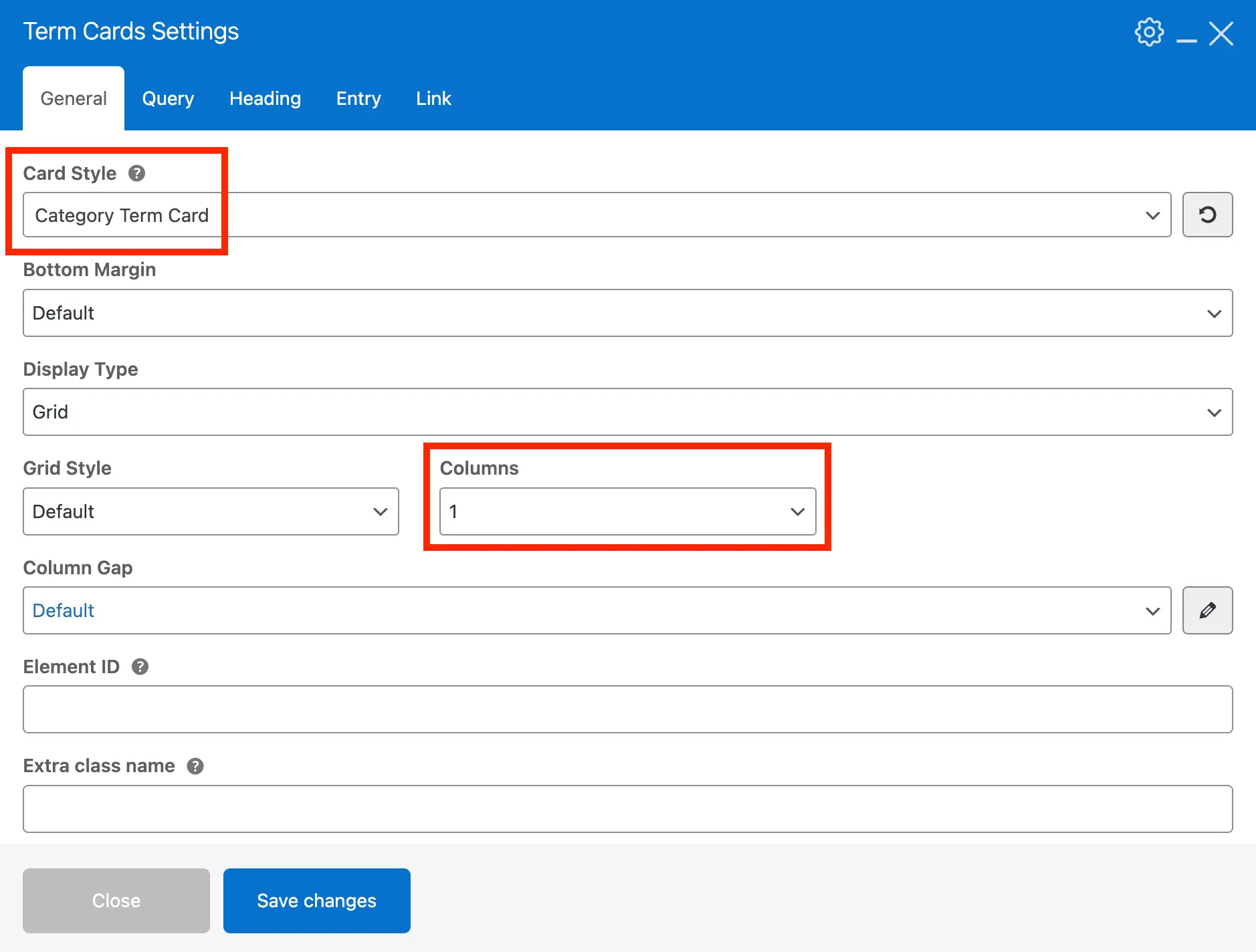Focus the Element ID text field
The width and height of the screenshot is (1256, 952).
627,709
